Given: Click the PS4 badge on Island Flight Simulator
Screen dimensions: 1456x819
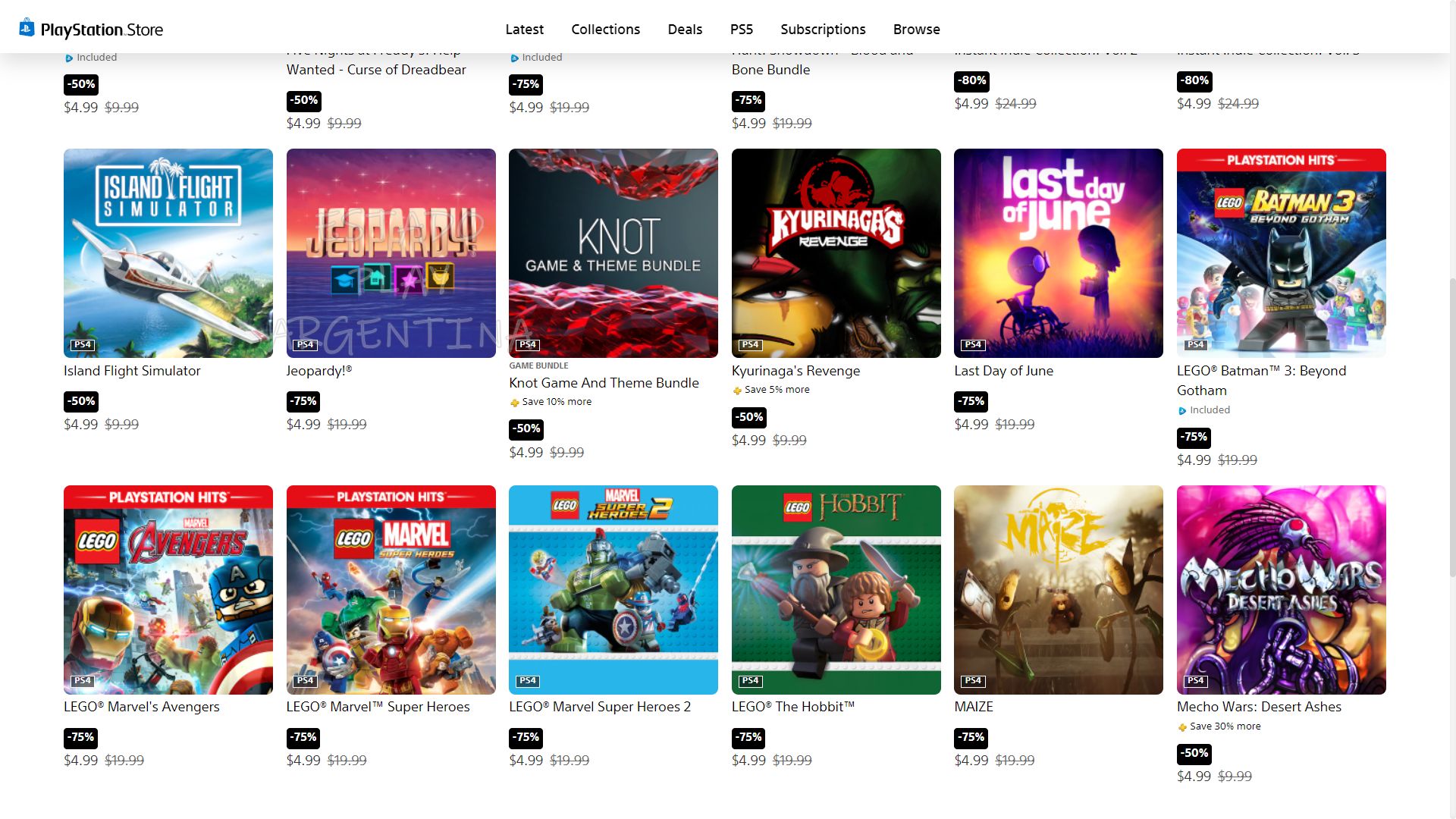Looking at the screenshot, I should 82,345.
